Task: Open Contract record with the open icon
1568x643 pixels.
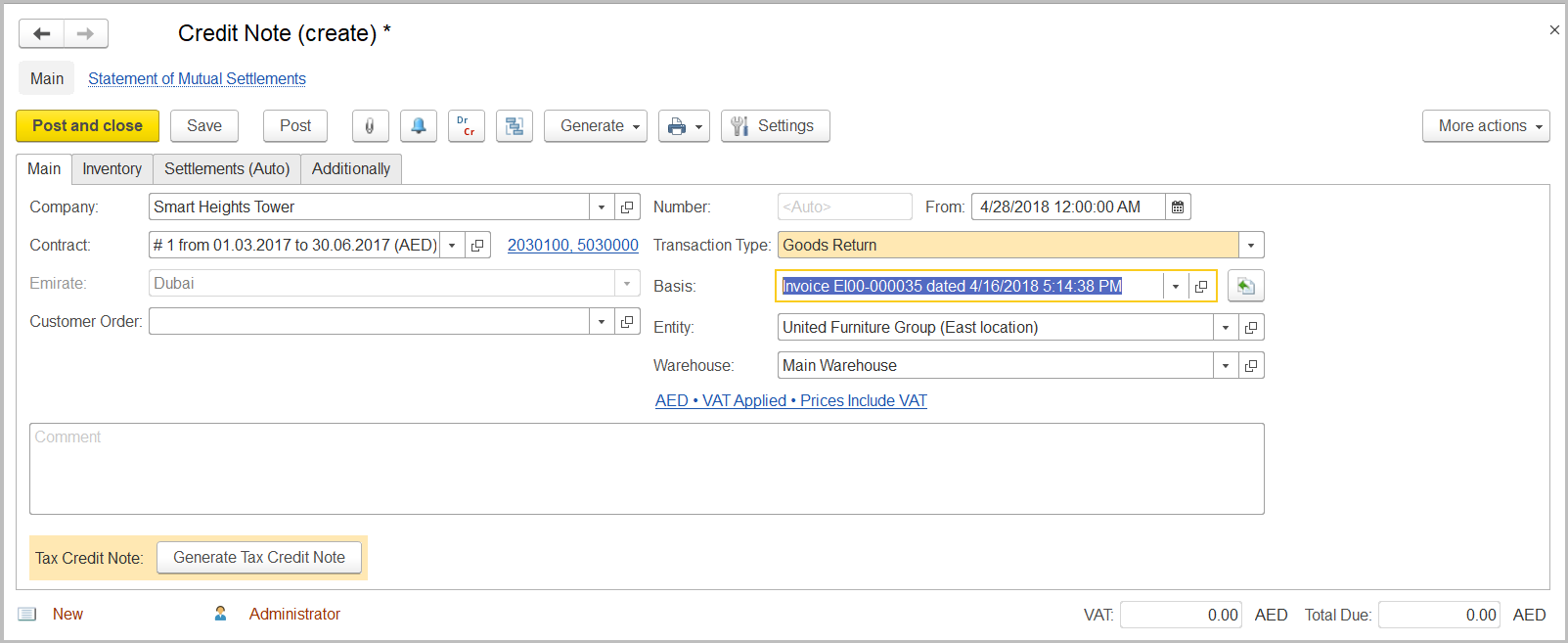Action: click(x=477, y=245)
